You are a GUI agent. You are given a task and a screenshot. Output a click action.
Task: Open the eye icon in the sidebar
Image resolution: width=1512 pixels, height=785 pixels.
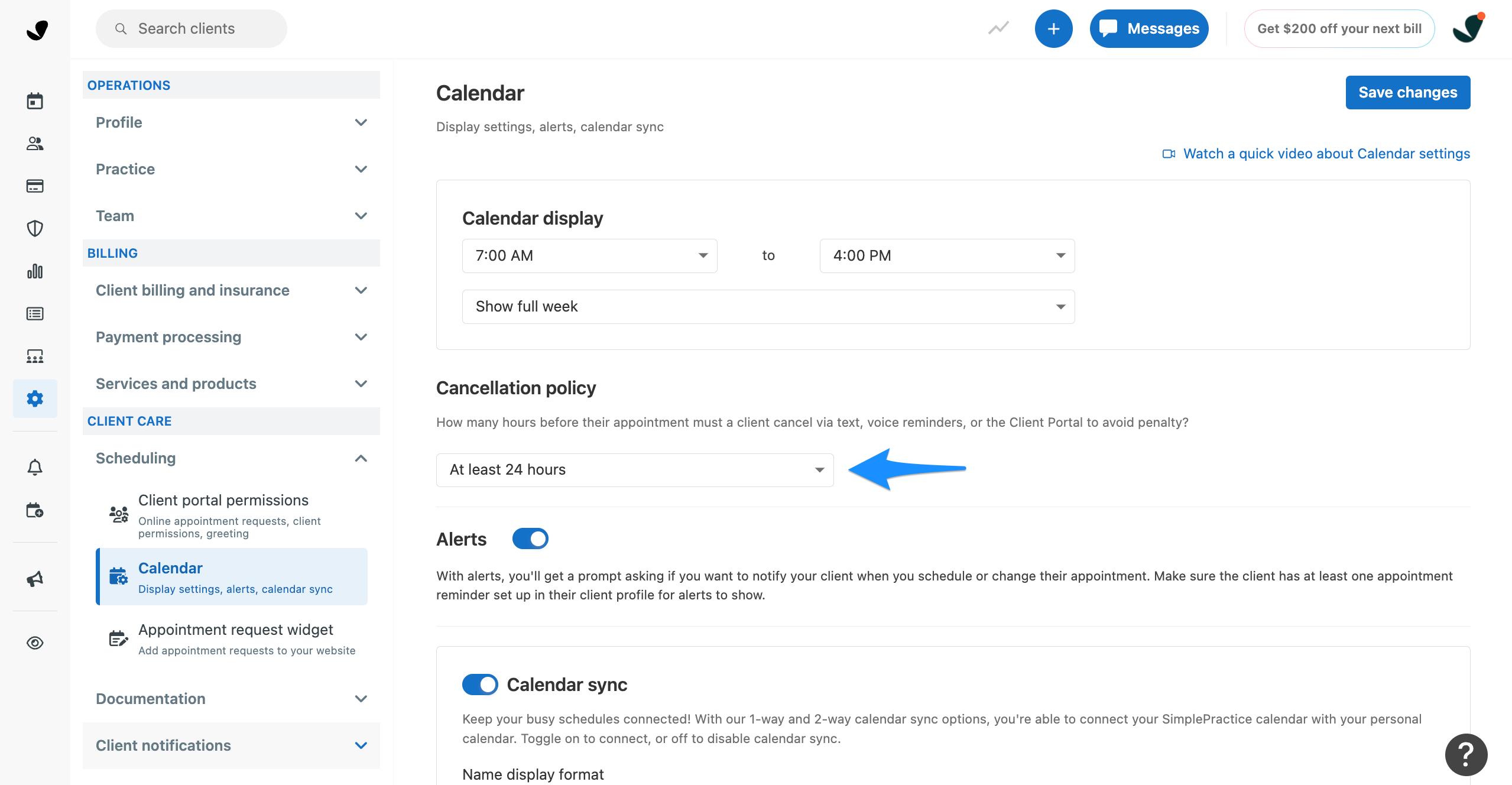(35, 643)
